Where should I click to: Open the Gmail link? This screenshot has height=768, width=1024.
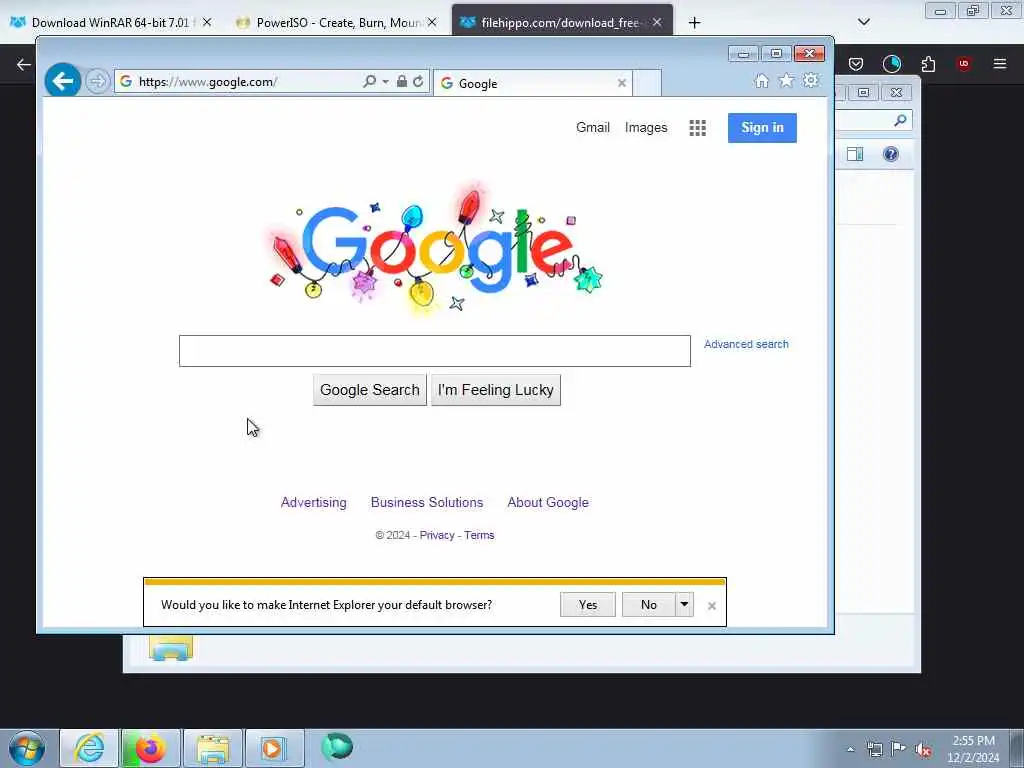coord(592,127)
